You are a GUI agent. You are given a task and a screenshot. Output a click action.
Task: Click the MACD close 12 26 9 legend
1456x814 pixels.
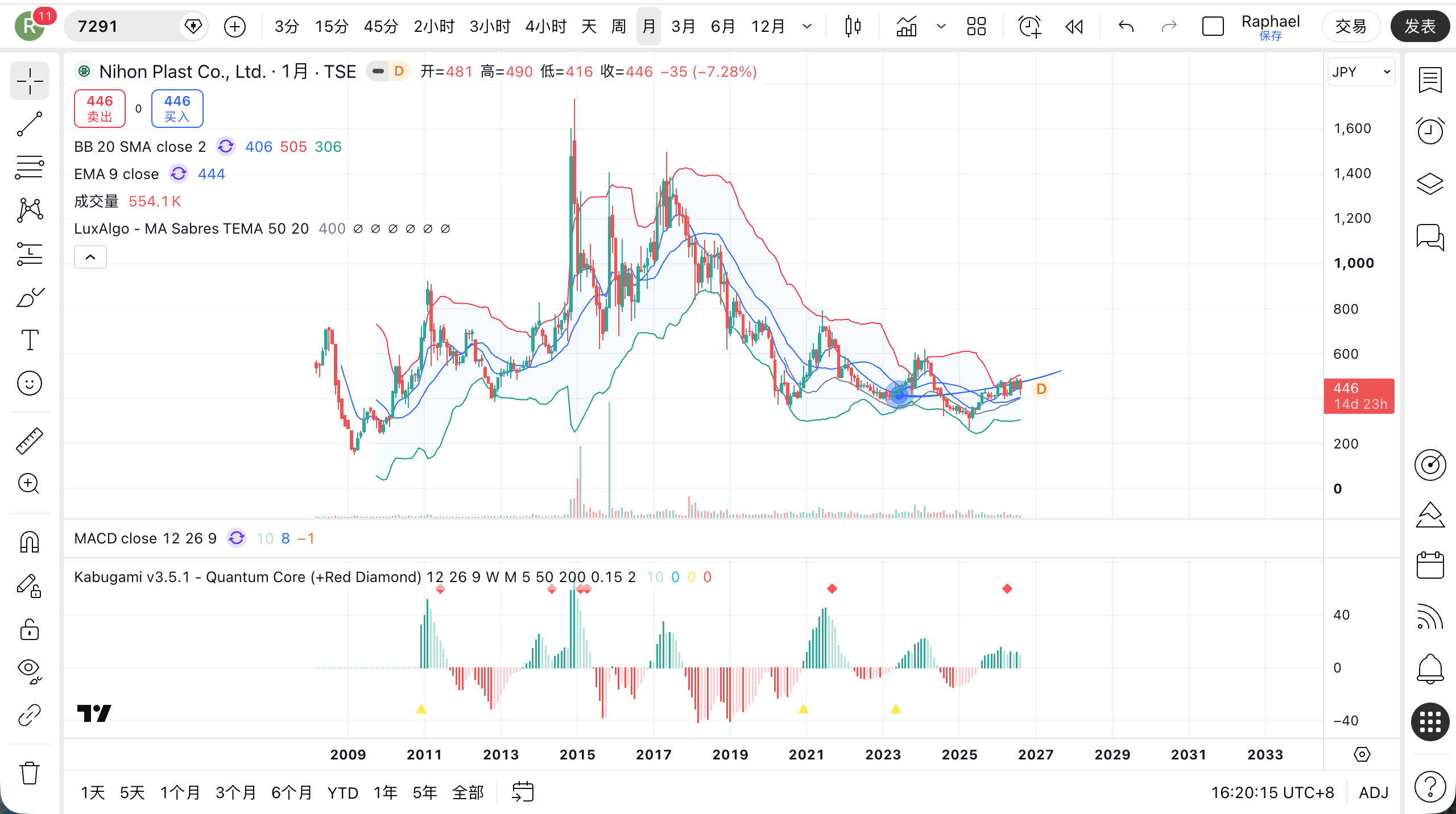[146, 538]
